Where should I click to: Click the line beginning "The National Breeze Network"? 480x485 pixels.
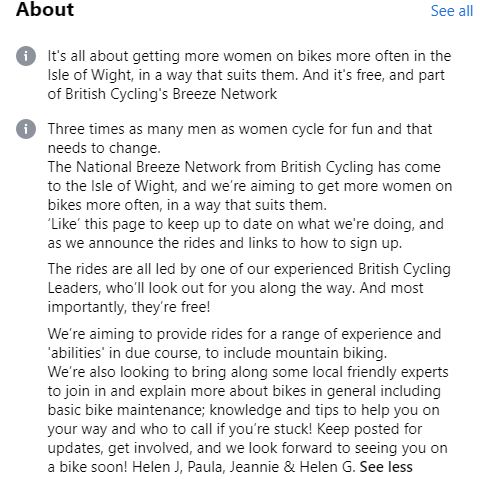244,167
